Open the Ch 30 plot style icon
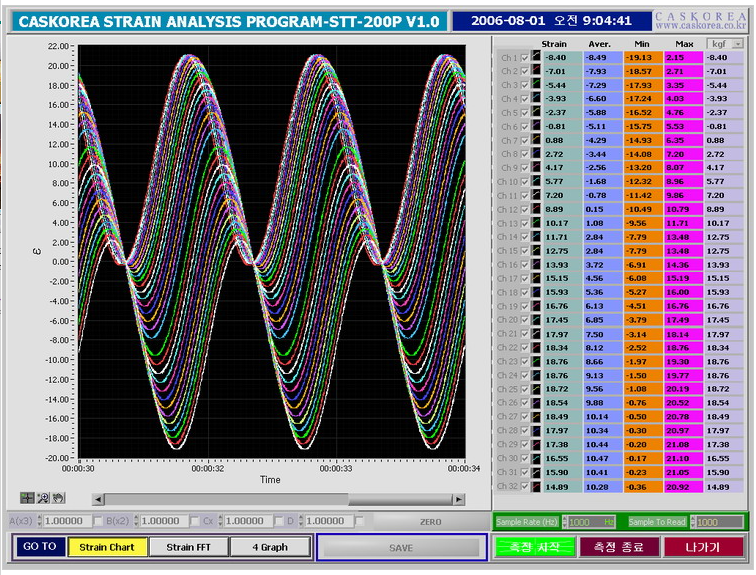This screenshot has height=575, width=756. click(536, 458)
